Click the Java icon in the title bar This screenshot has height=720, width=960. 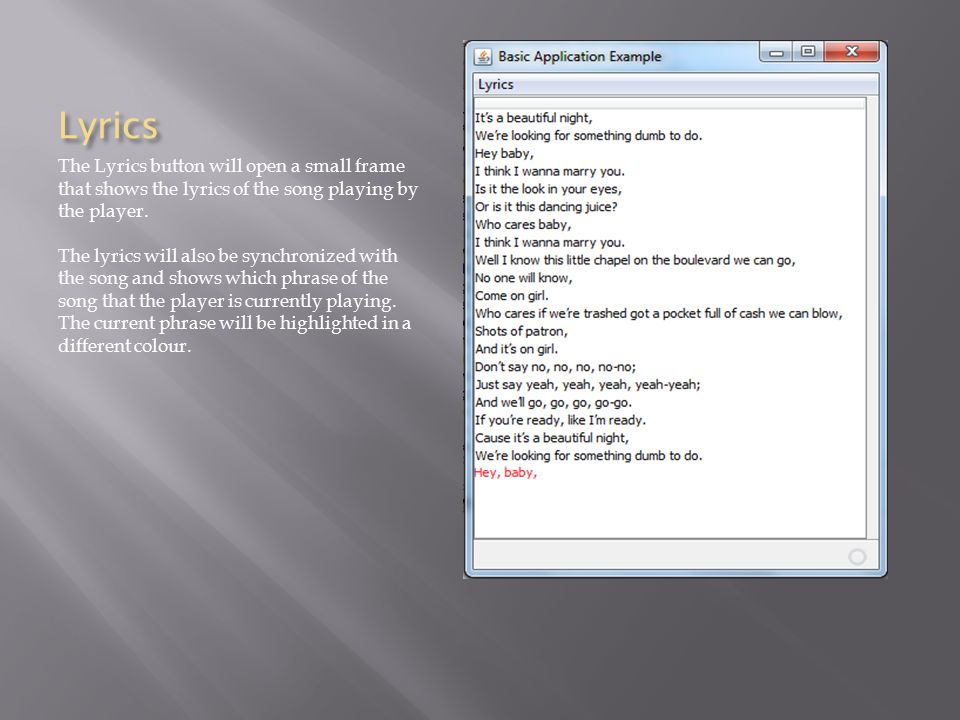[x=483, y=57]
